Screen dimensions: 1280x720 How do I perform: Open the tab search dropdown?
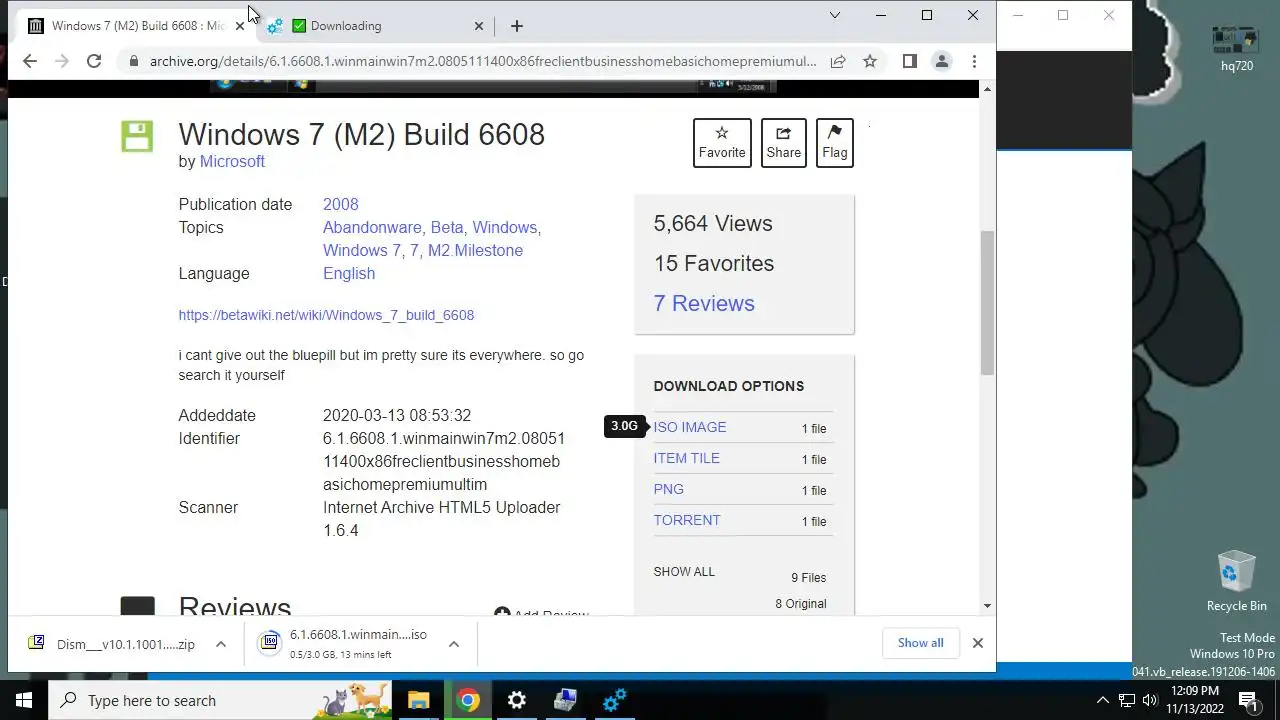pos(835,15)
